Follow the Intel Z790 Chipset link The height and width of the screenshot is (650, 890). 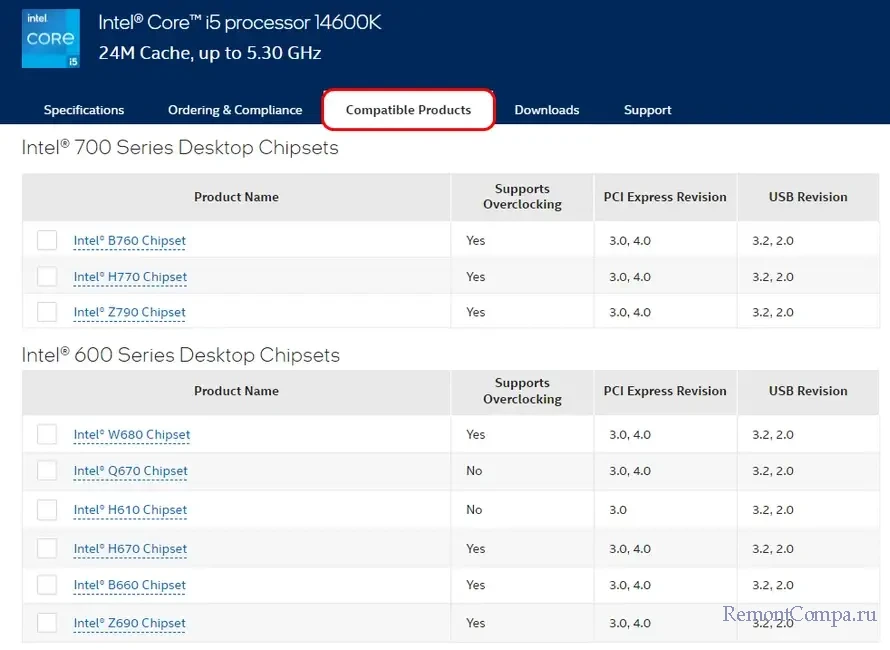[x=129, y=313]
